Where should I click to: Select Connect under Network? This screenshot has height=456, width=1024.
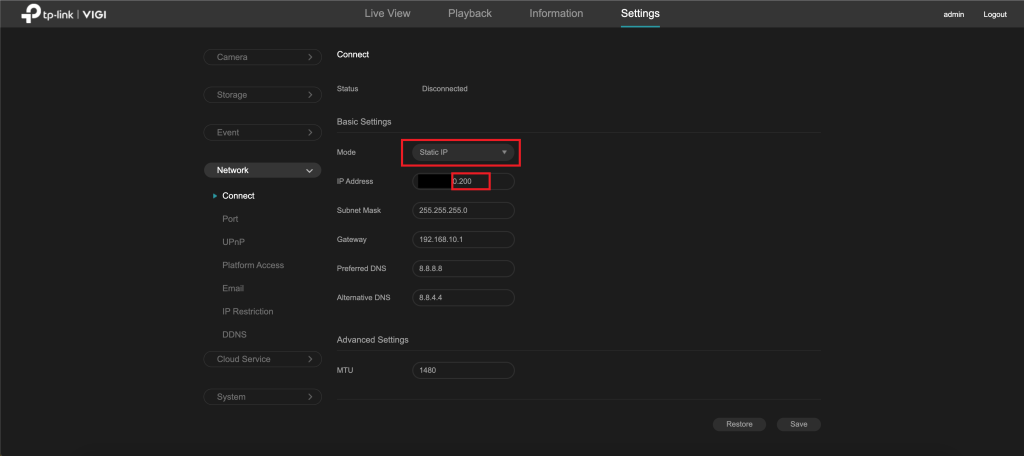[x=238, y=195]
